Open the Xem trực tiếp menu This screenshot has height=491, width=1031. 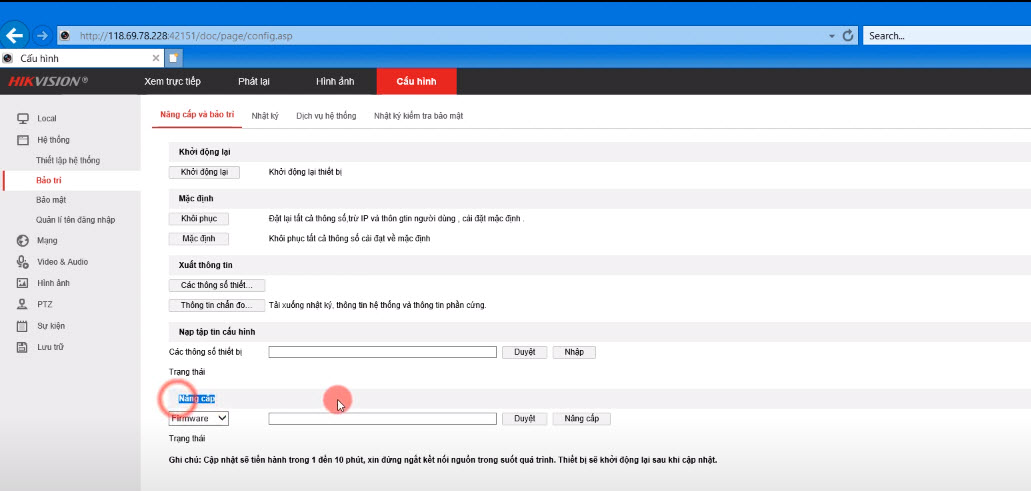(x=172, y=81)
